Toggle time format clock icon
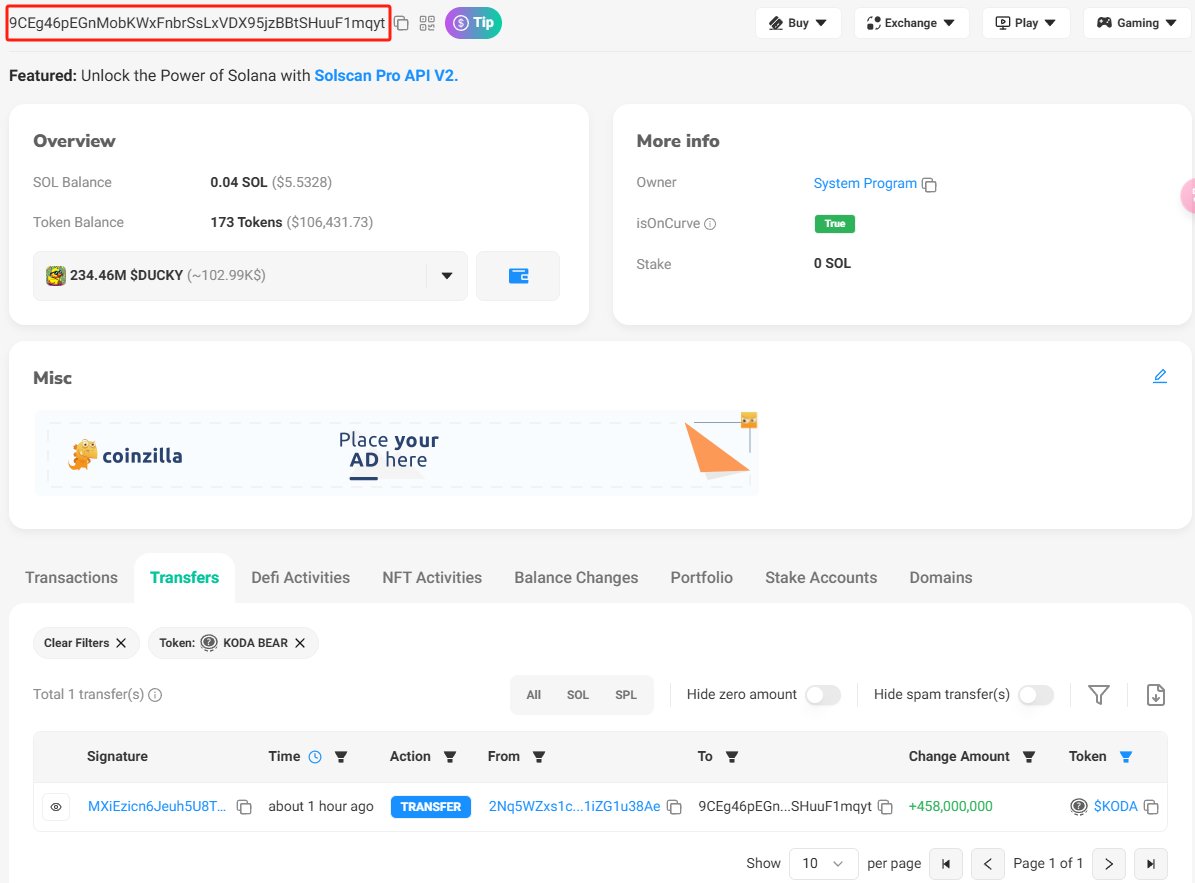 pos(315,757)
